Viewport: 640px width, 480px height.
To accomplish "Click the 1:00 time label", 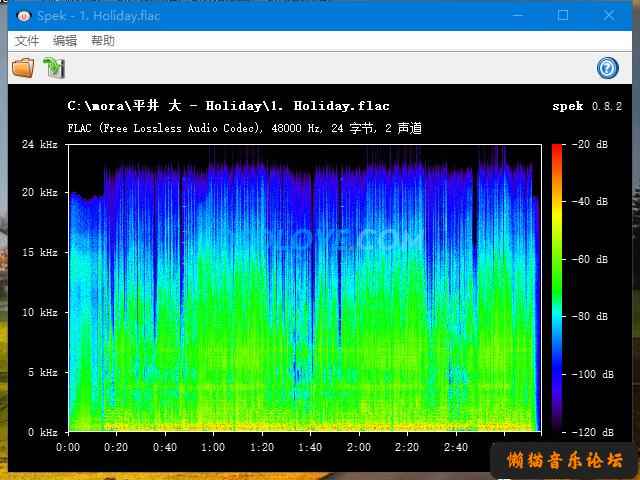I will [213, 447].
